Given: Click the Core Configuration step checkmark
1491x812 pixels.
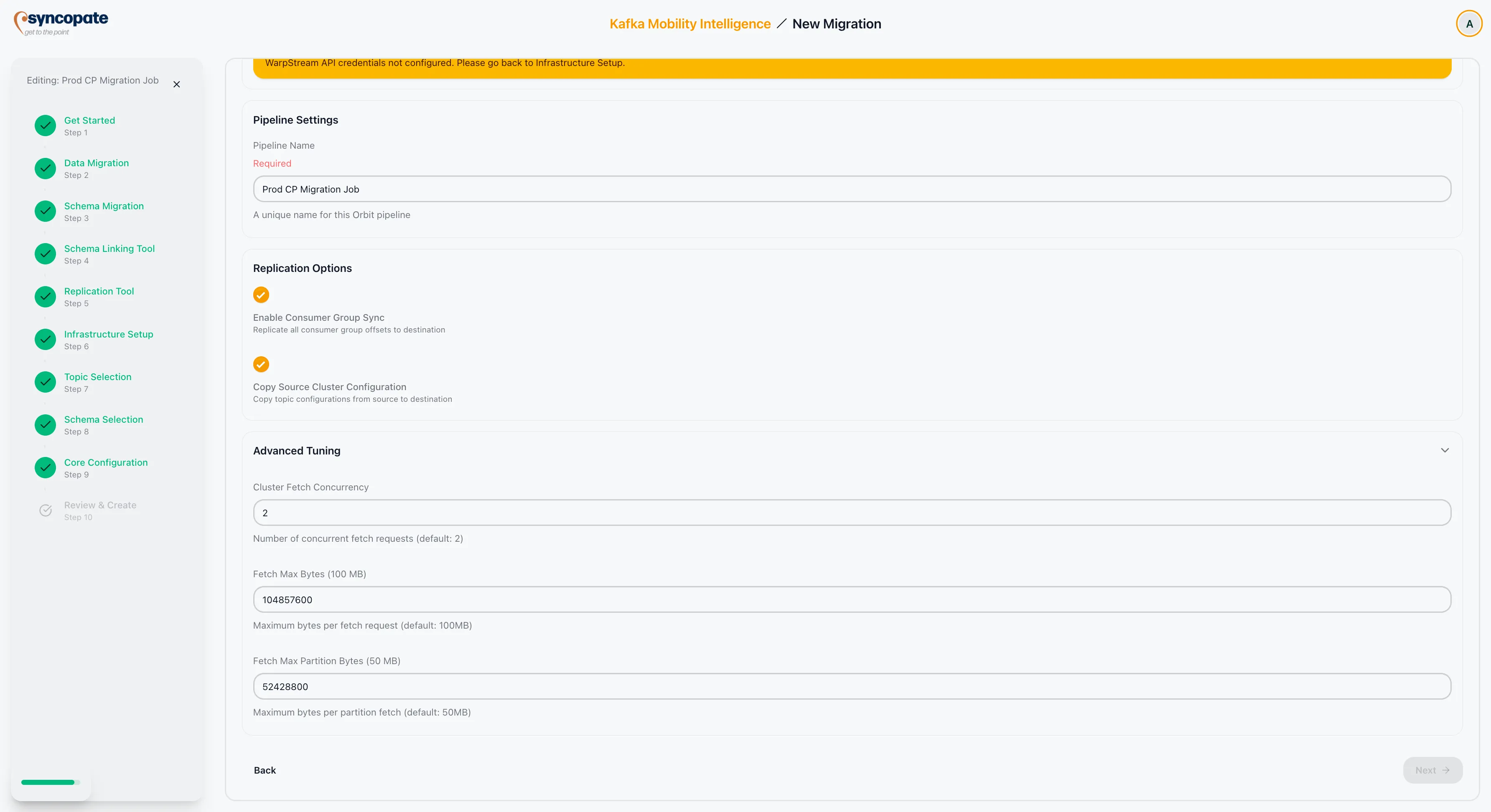Looking at the screenshot, I should 45,467.
